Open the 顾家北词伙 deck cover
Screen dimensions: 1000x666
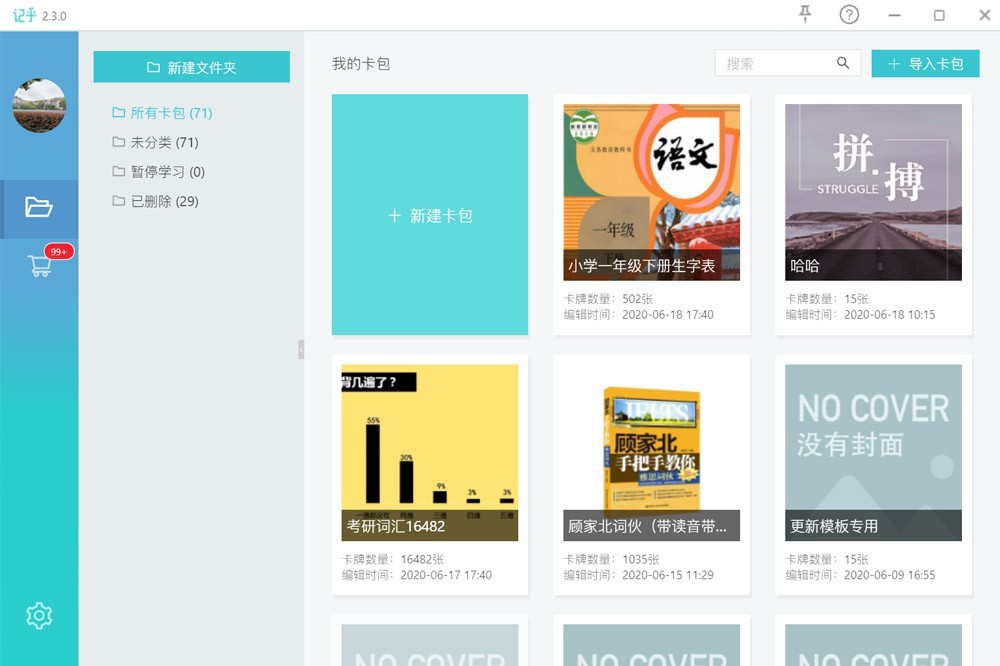pyautogui.click(x=651, y=452)
